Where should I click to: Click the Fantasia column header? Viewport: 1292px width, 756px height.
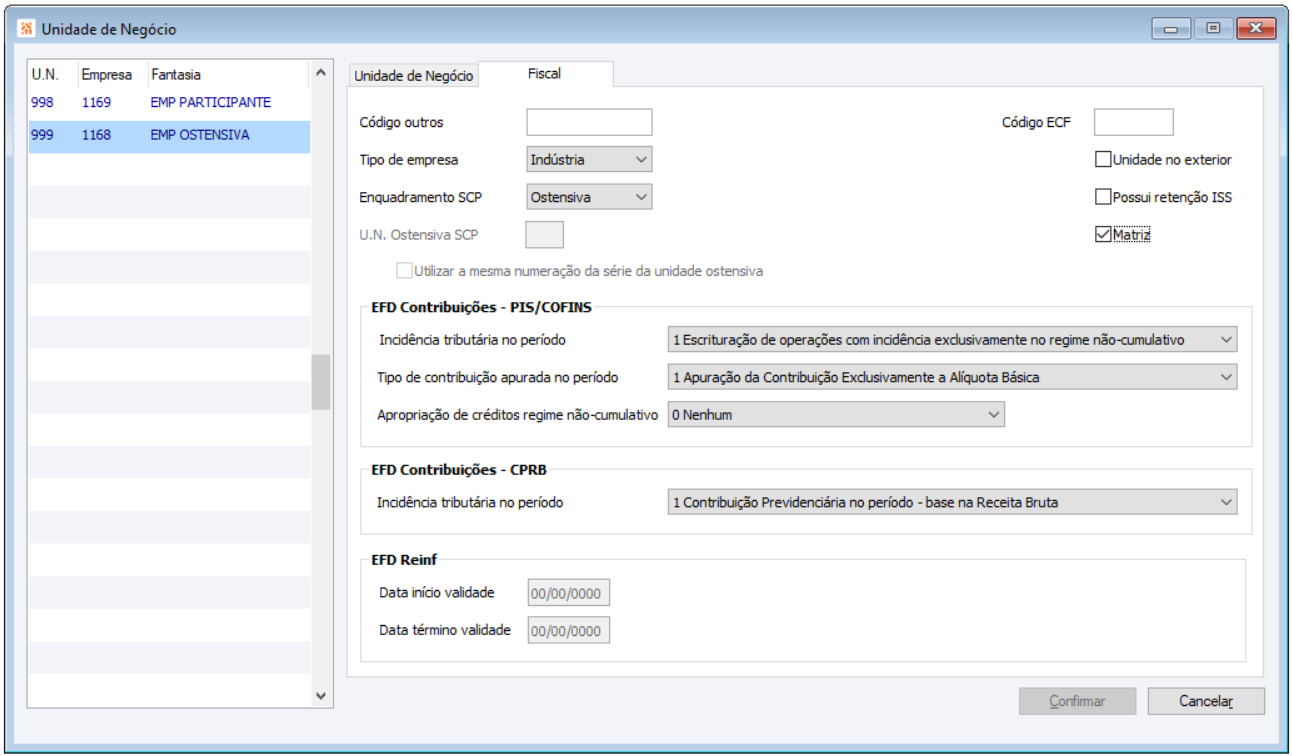click(228, 74)
